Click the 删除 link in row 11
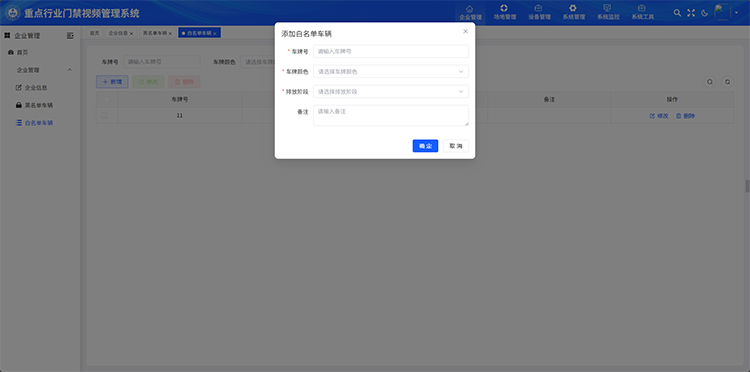Image resolution: width=750 pixels, height=372 pixels. click(685, 116)
